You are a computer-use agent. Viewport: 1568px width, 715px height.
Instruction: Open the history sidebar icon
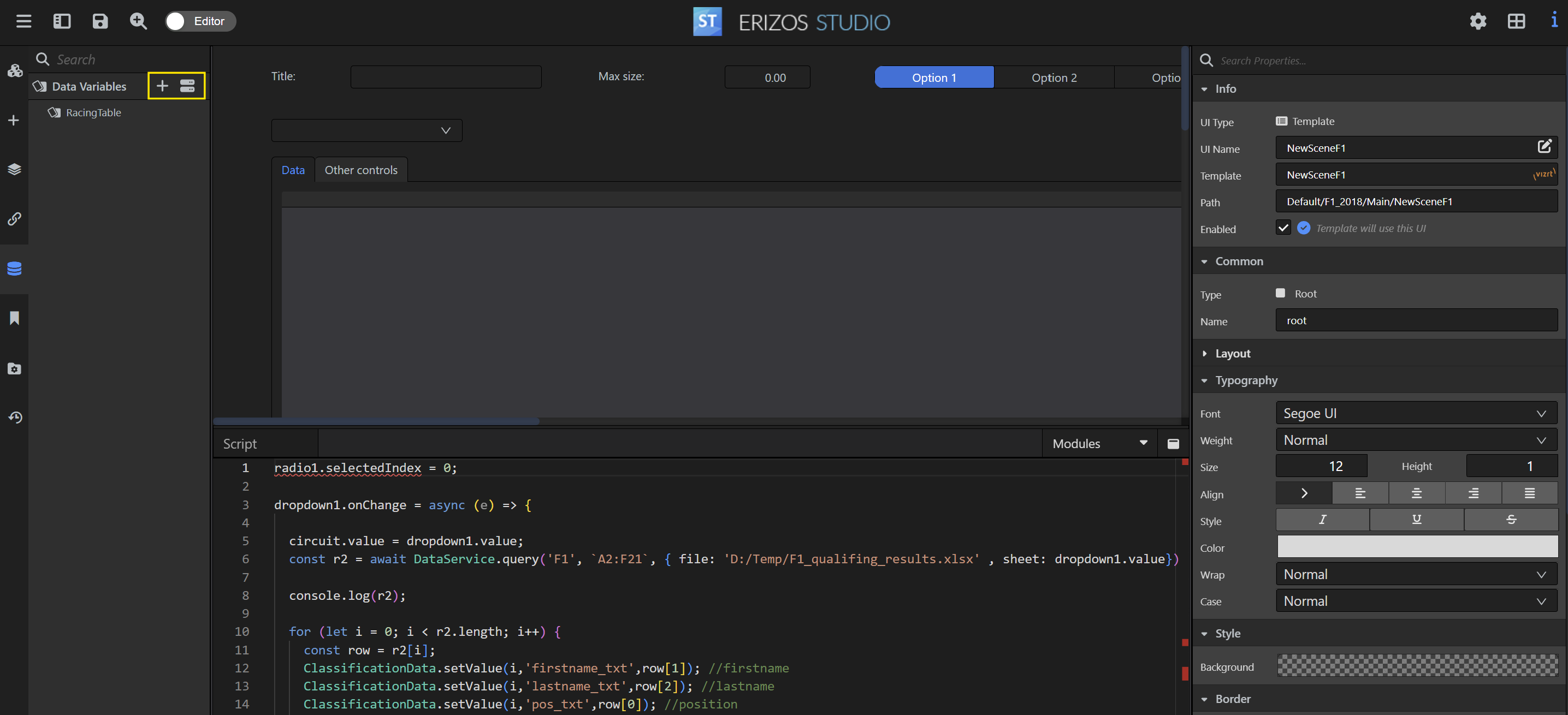[x=15, y=418]
